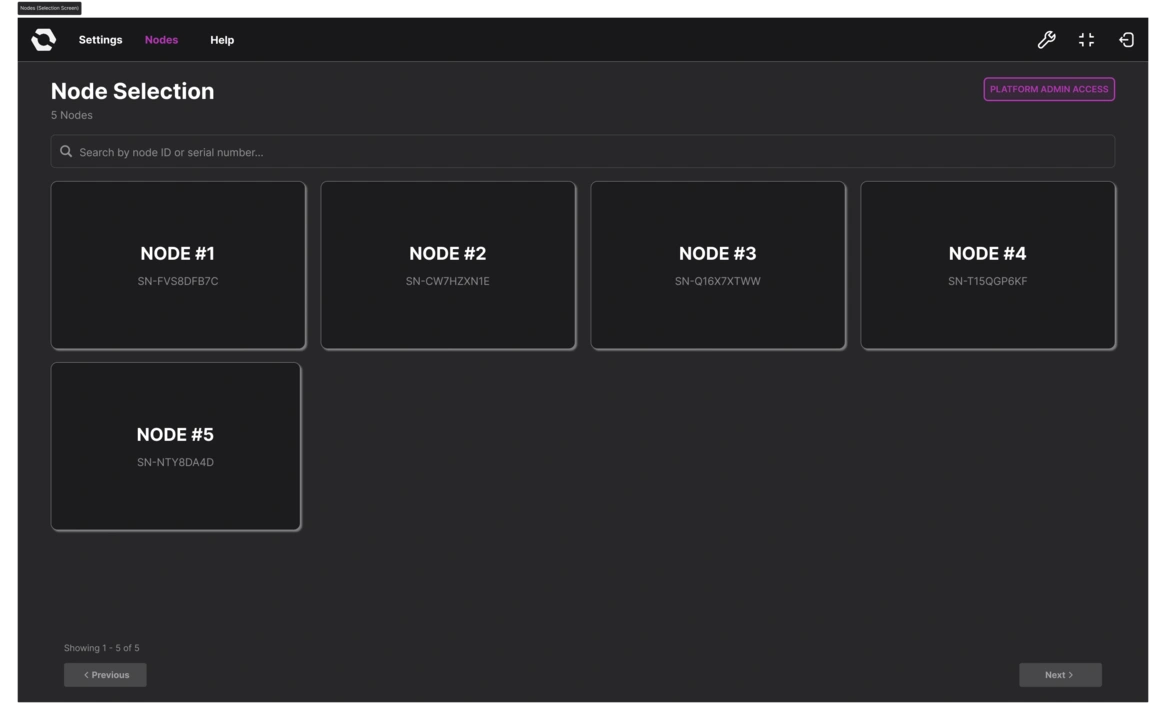
Task: Open the Settings menu
Action: [x=100, y=40]
